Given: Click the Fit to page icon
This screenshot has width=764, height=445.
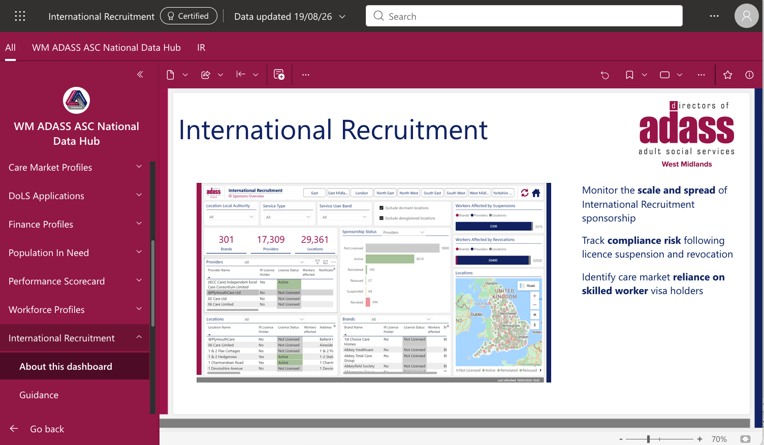Looking at the screenshot, I should pyautogui.click(x=745, y=439).
